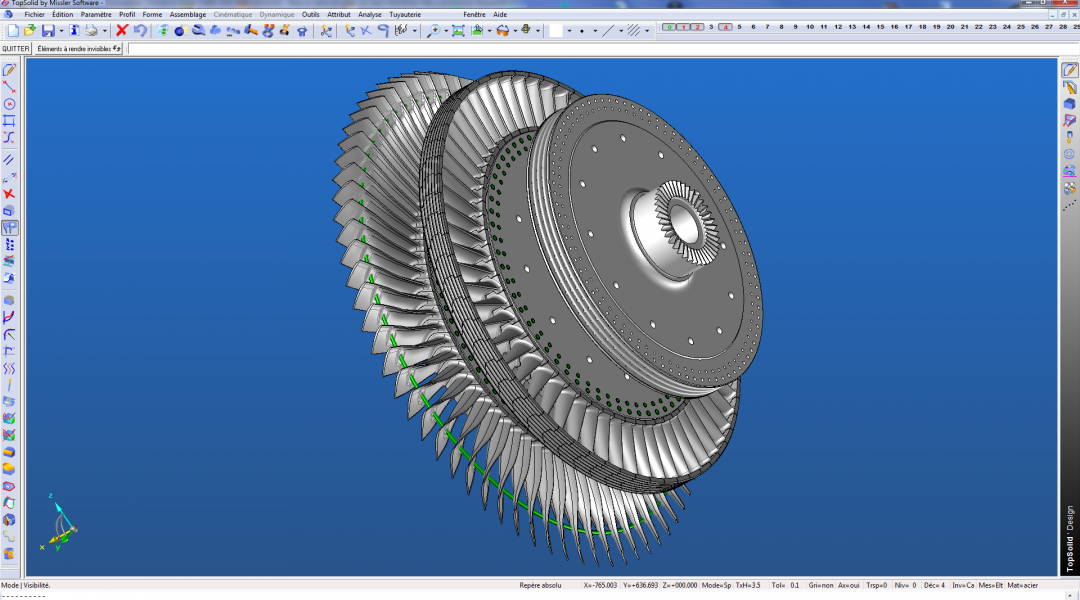1080x600 pixels.
Task: Toggle layer 1 in the layer bar
Action: click(683, 28)
